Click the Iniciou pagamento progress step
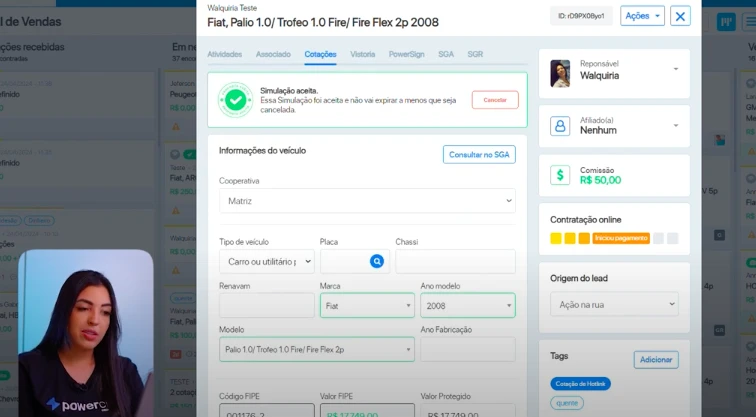Screen dimensions: 756x417 [x=621, y=238]
